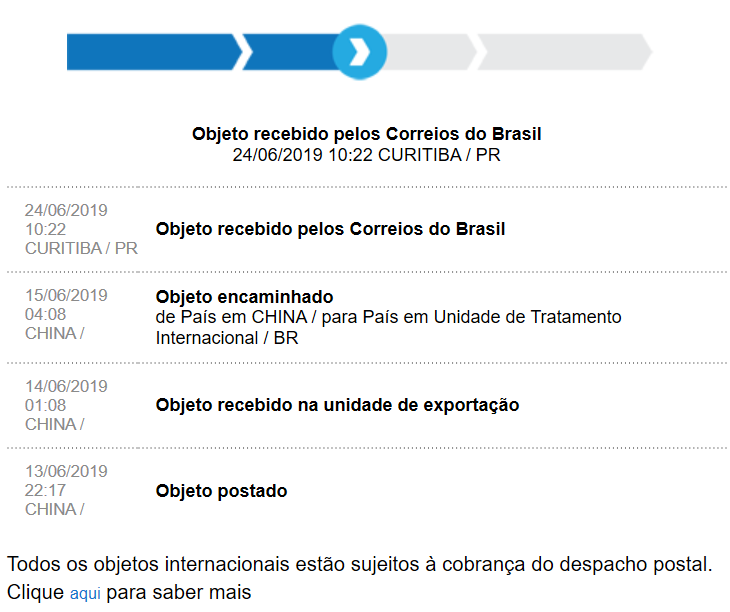Select the 15/06/2019 event date

(x=66, y=295)
